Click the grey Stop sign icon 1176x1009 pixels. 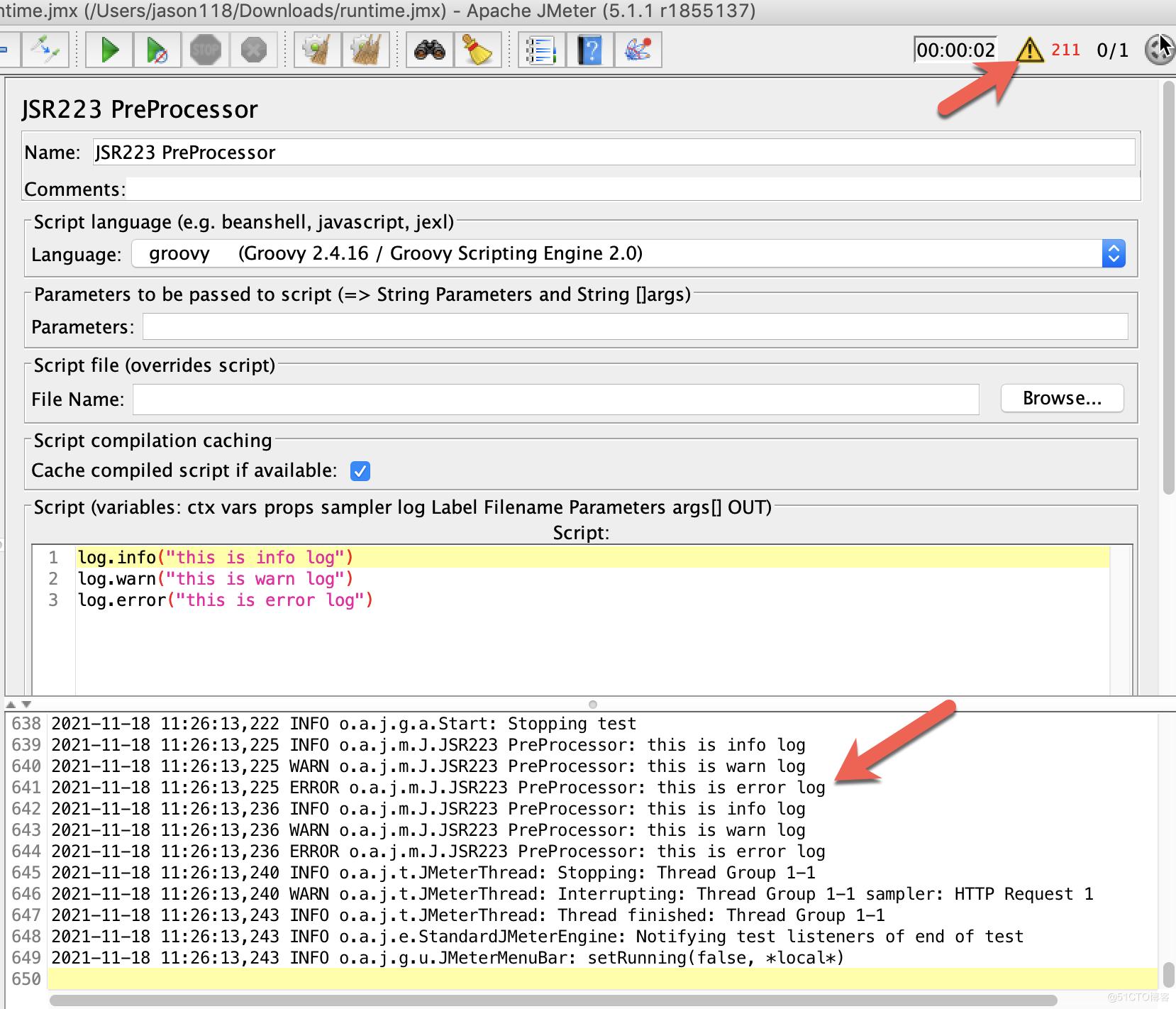206,50
